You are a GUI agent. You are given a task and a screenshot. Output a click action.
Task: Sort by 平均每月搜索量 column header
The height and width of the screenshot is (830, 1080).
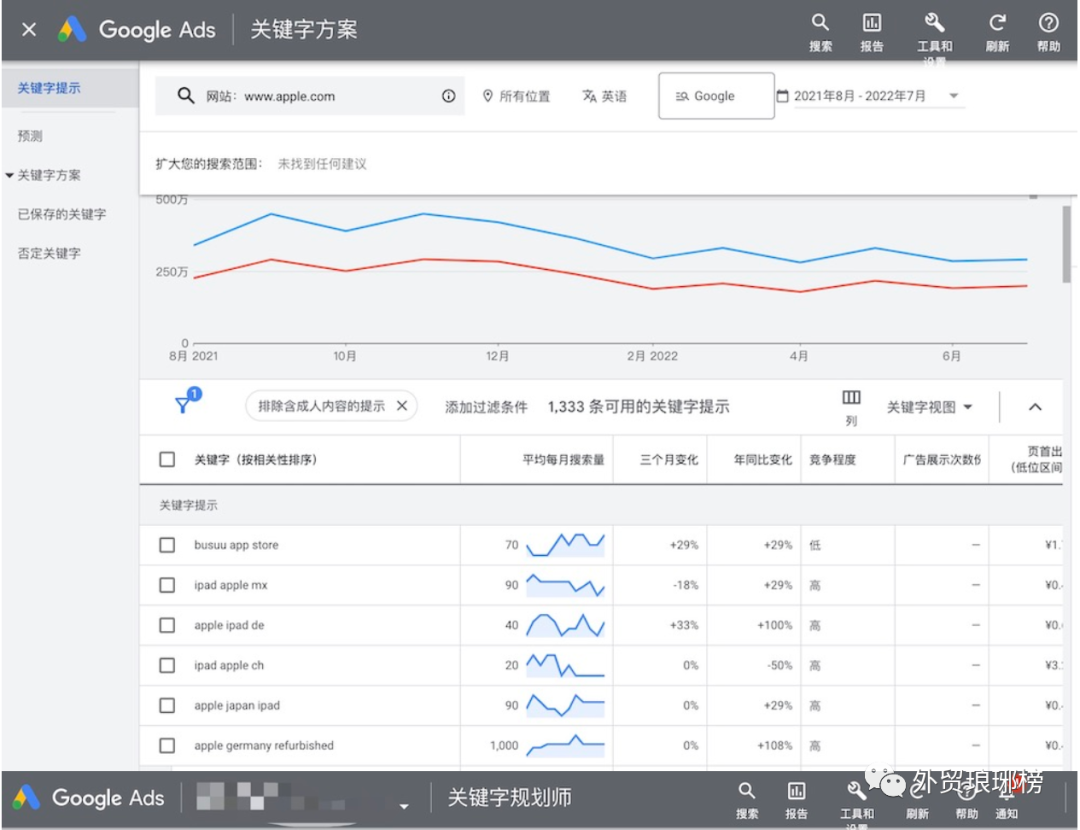point(563,459)
